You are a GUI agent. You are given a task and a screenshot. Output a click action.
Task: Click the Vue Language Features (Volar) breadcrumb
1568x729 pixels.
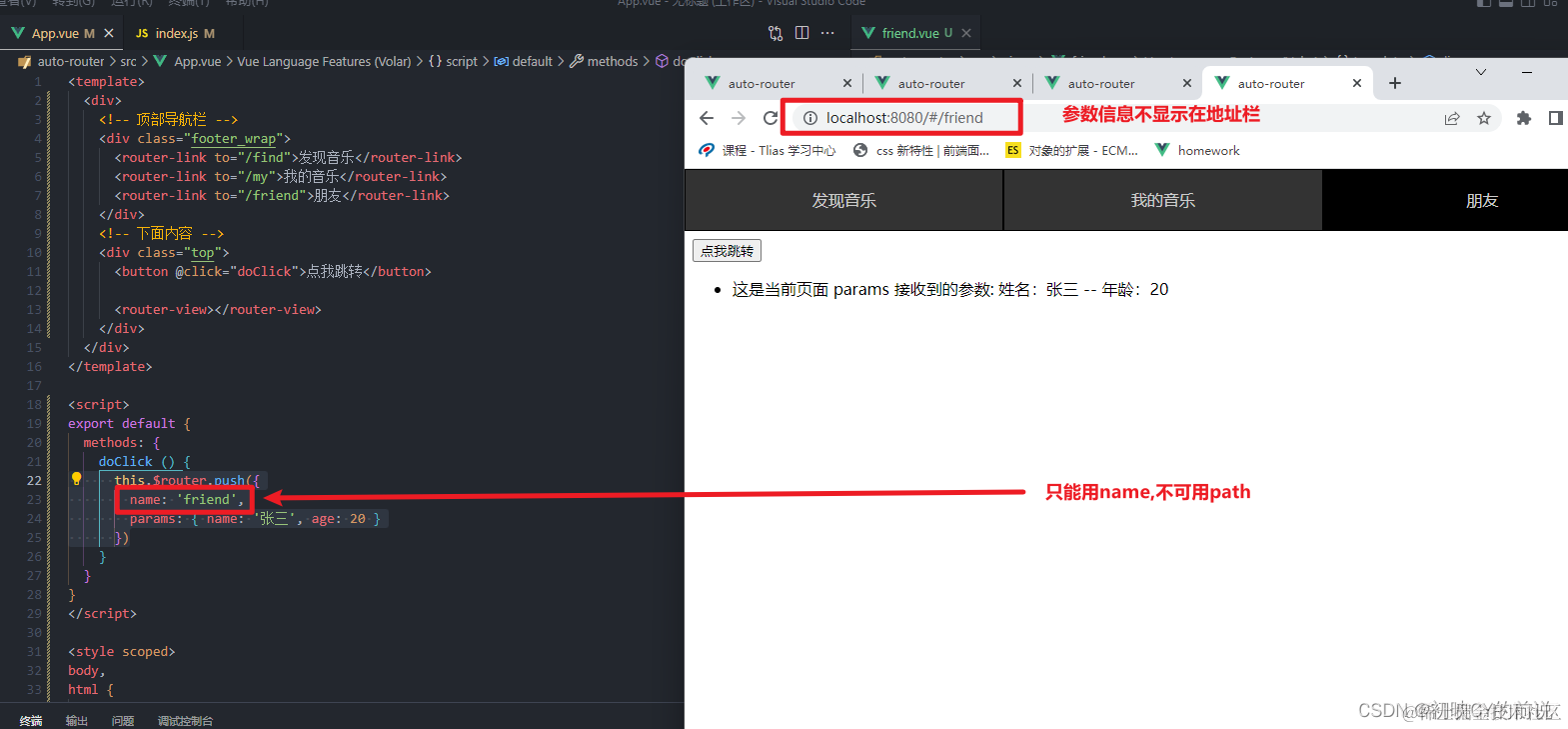(324, 61)
